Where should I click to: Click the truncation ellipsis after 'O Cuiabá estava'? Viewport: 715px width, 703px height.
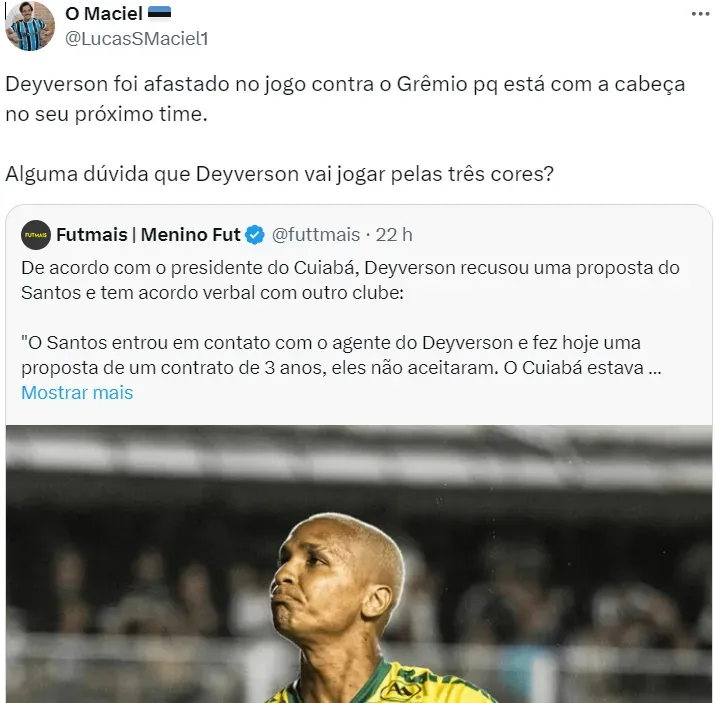click(655, 368)
